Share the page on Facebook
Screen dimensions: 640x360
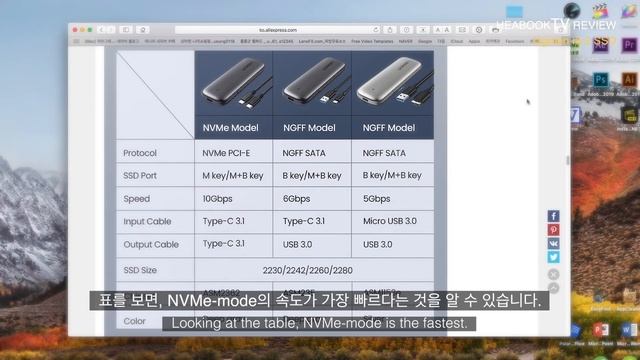(x=553, y=216)
